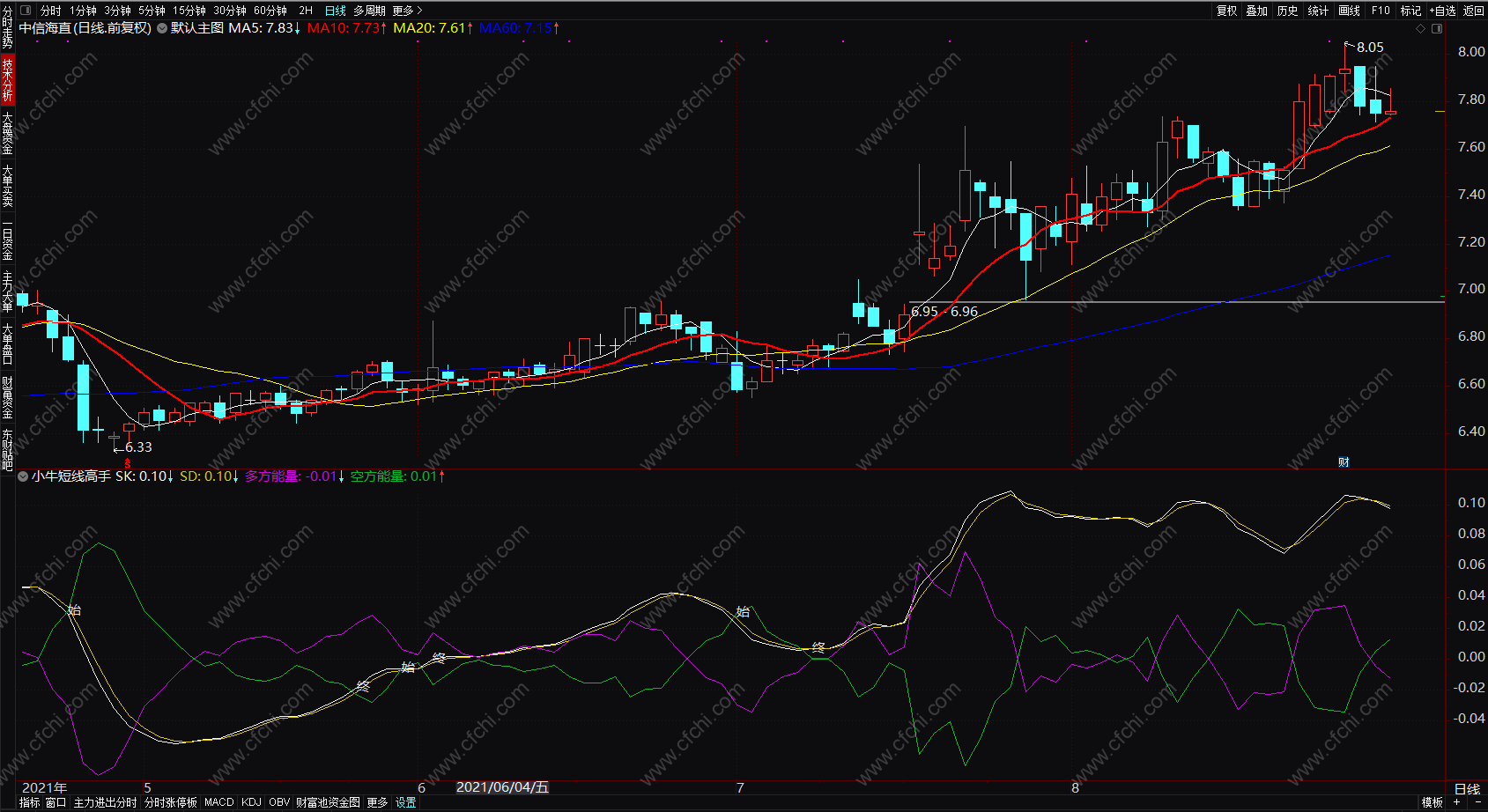The image size is (1488, 812).
Task: Switch to 分时 timeframe
Action: point(51,11)
